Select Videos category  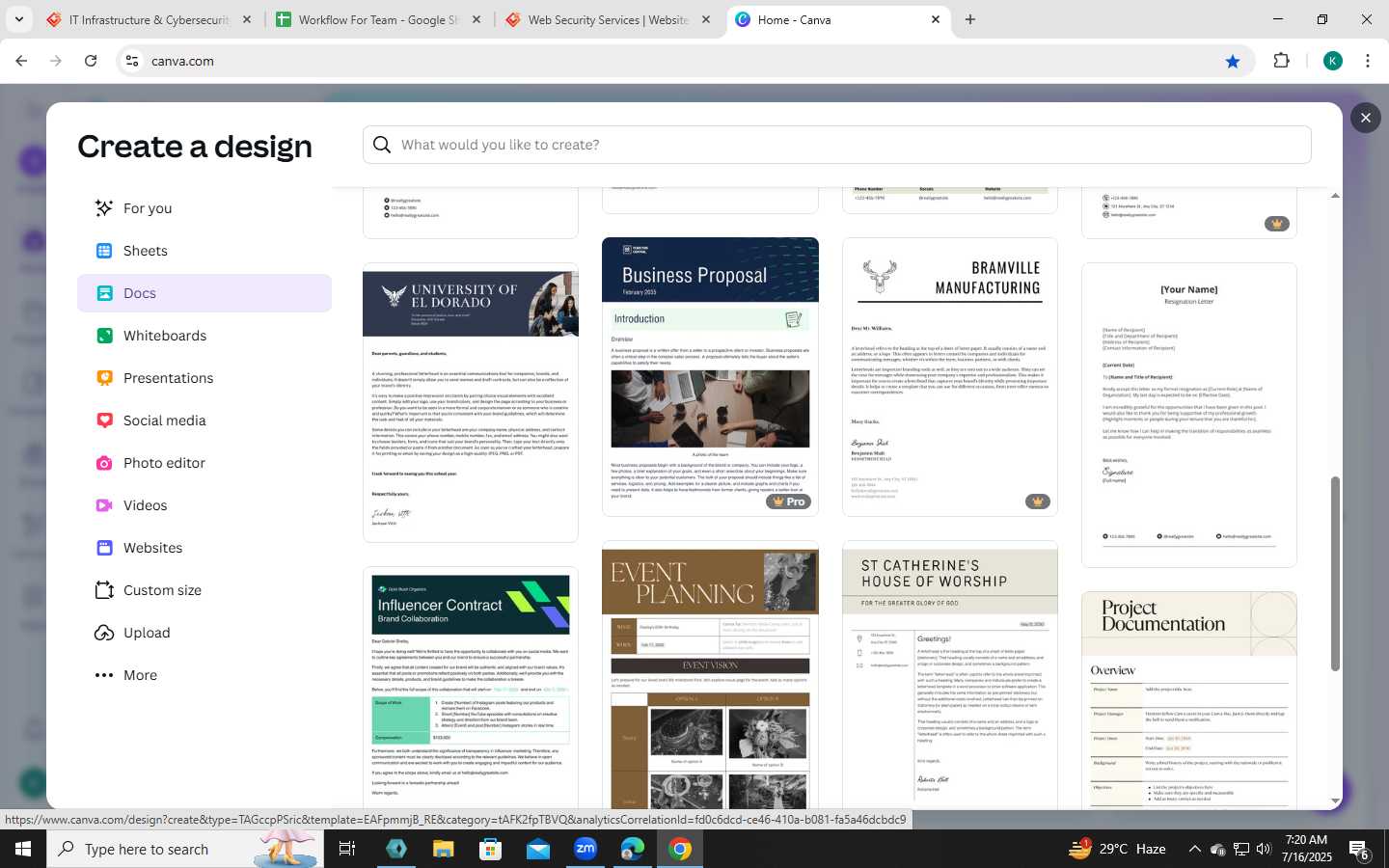click(x=204, y=505)
